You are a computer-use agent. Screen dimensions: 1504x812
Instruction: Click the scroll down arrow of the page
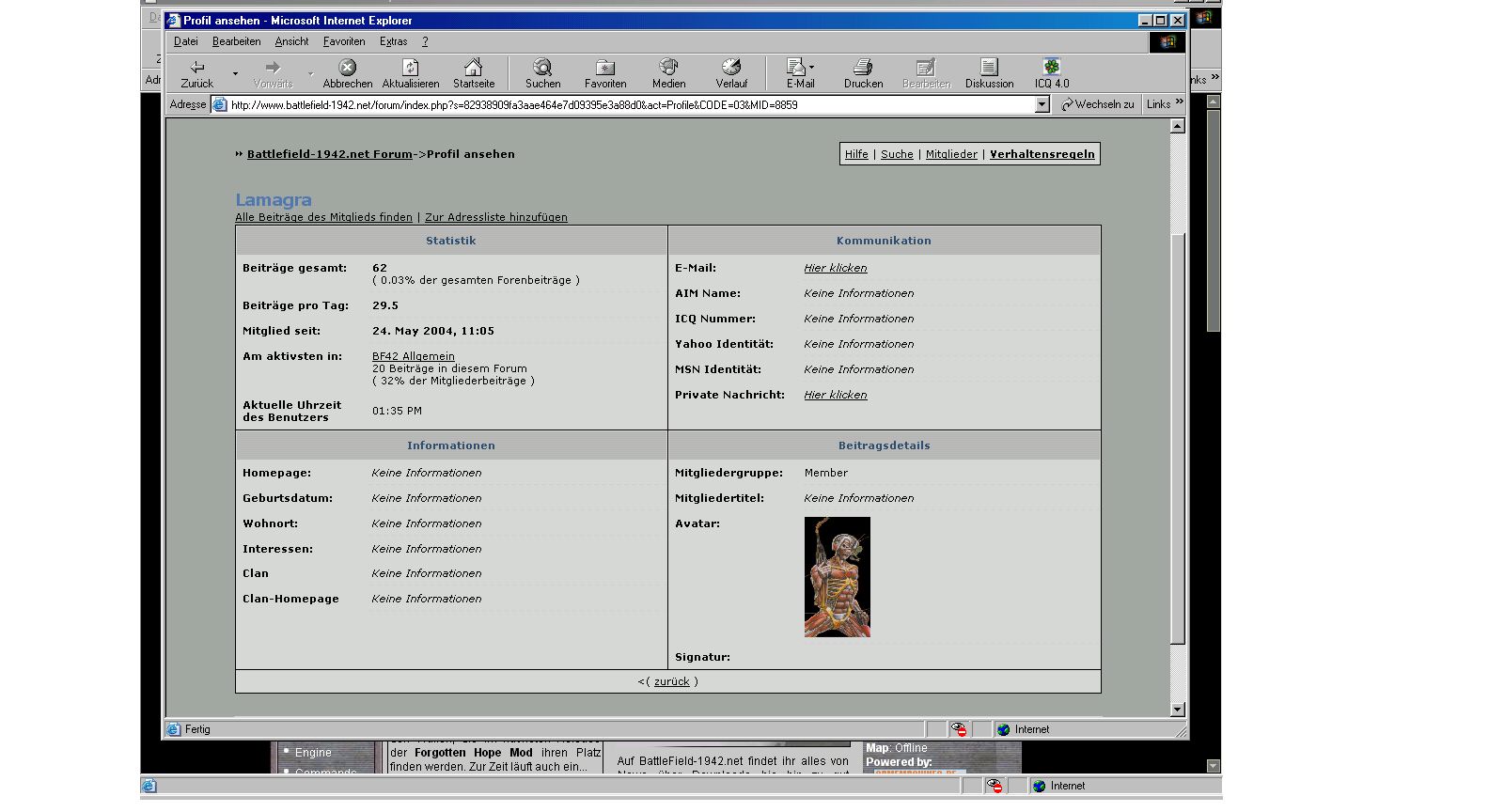(x=1178, y=710)
